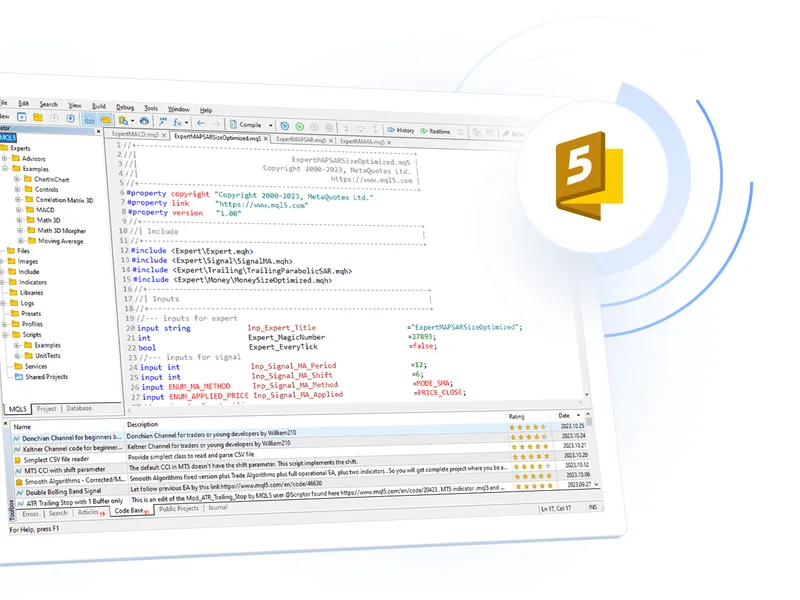Click the Step Into icon
Image resolution: width=800 pixels, height=600 pixels.
[346, 128]
